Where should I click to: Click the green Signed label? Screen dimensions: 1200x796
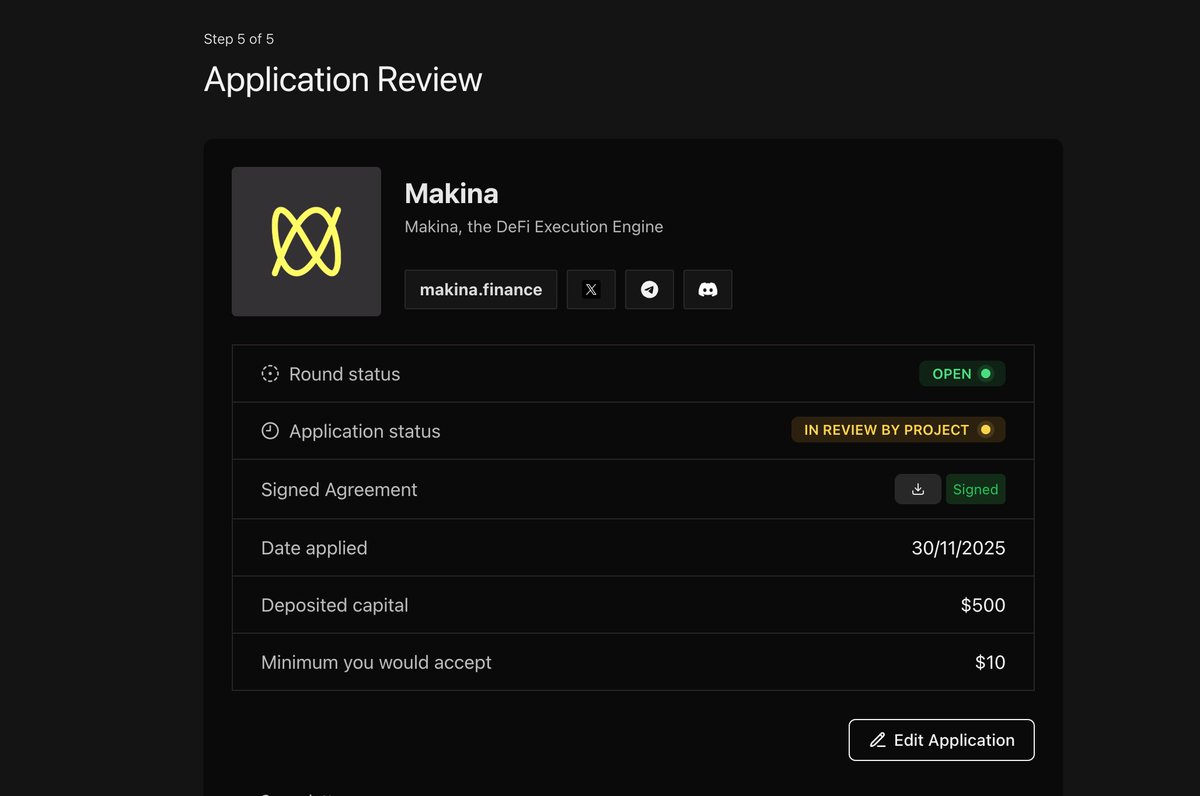tap(976, 489)
